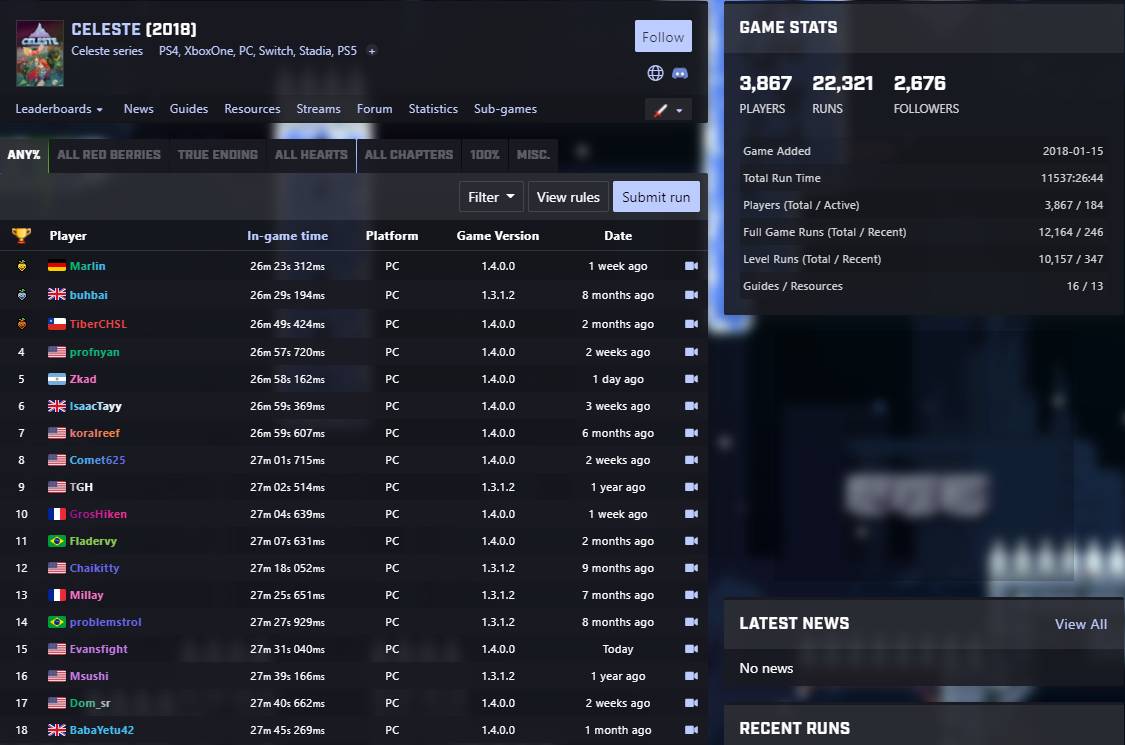Select the 100% category tab
This screenshot has width=1125, height=745.
tap(485, 154)
